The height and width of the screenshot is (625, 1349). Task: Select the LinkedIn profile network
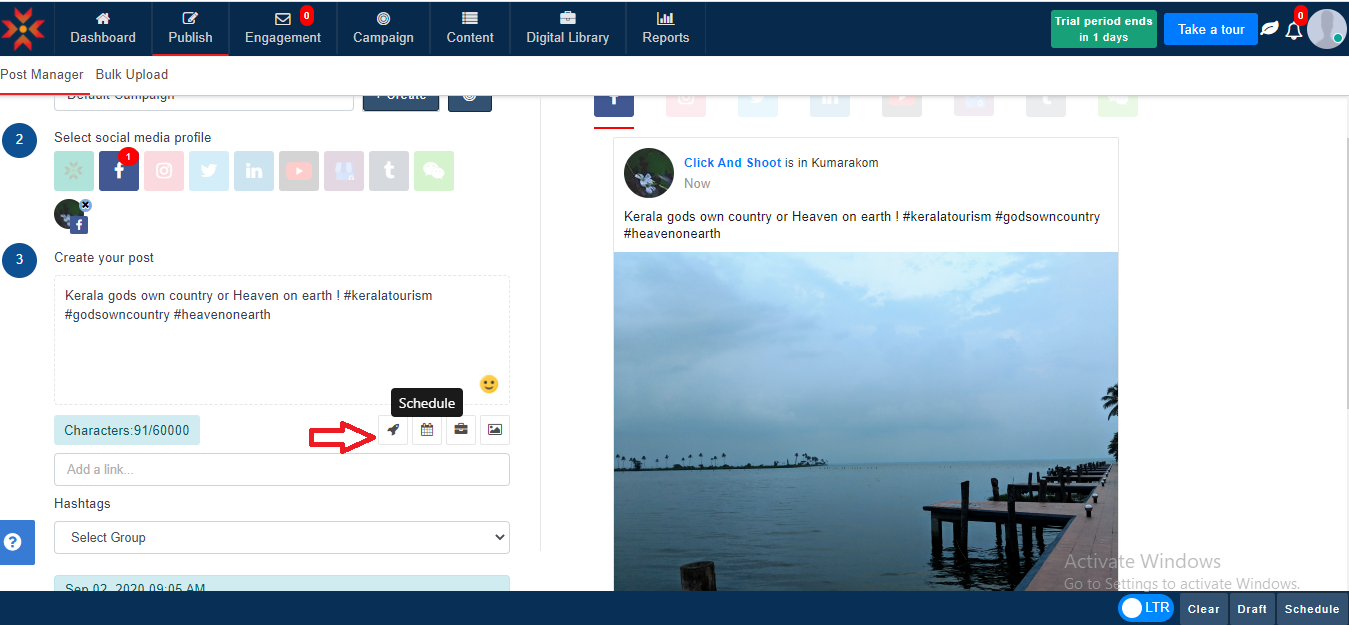254,171
